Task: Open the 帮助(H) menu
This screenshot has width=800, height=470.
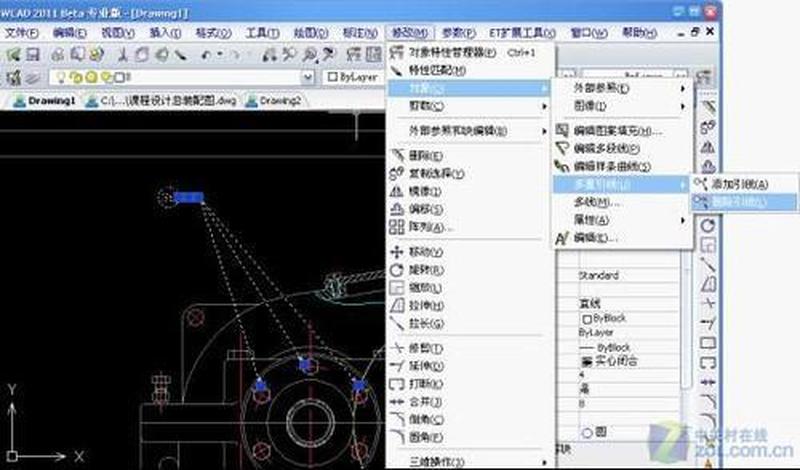Action: [x=639, y=33]
